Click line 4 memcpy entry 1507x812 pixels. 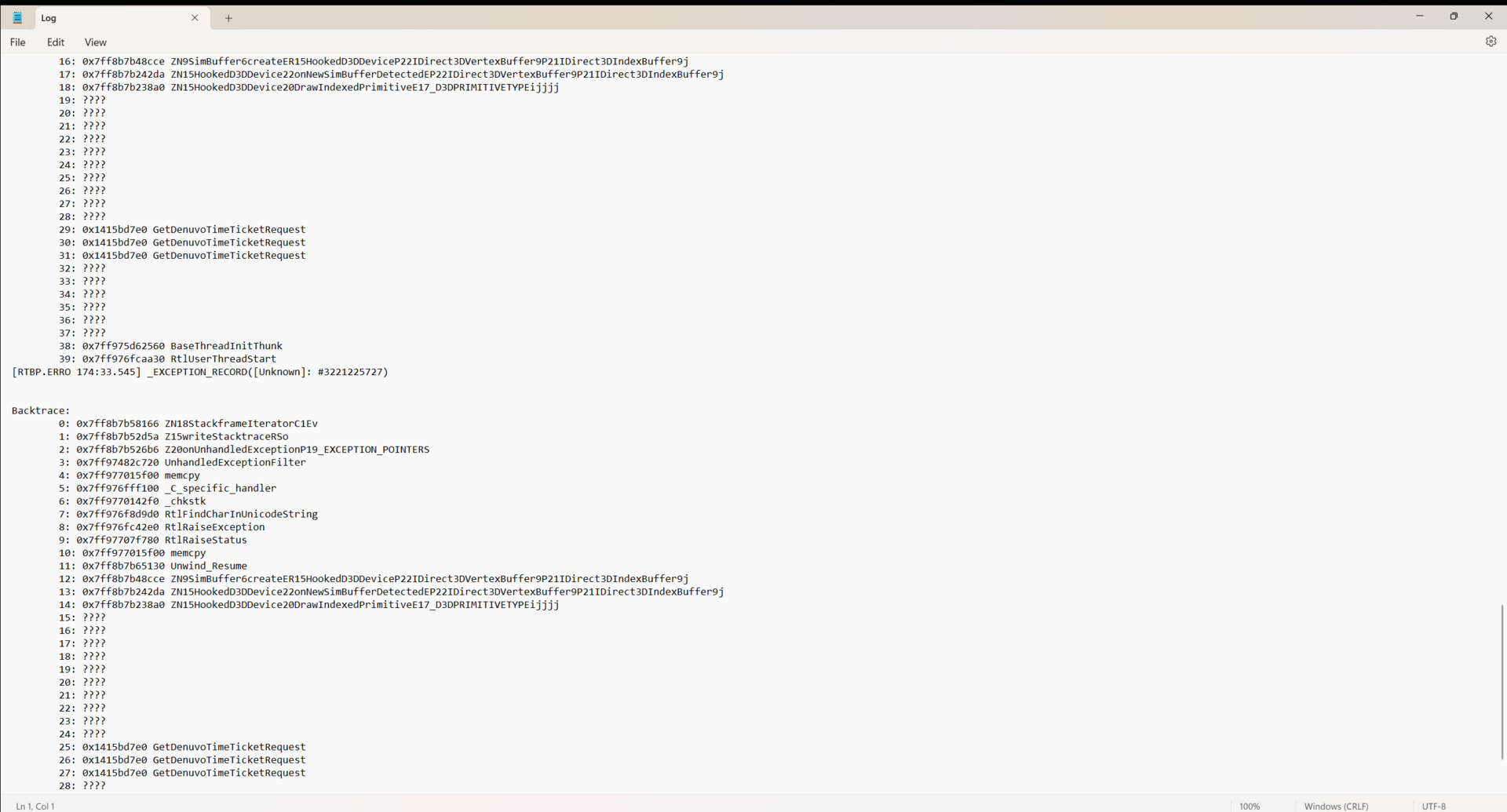tap(130, 475)
